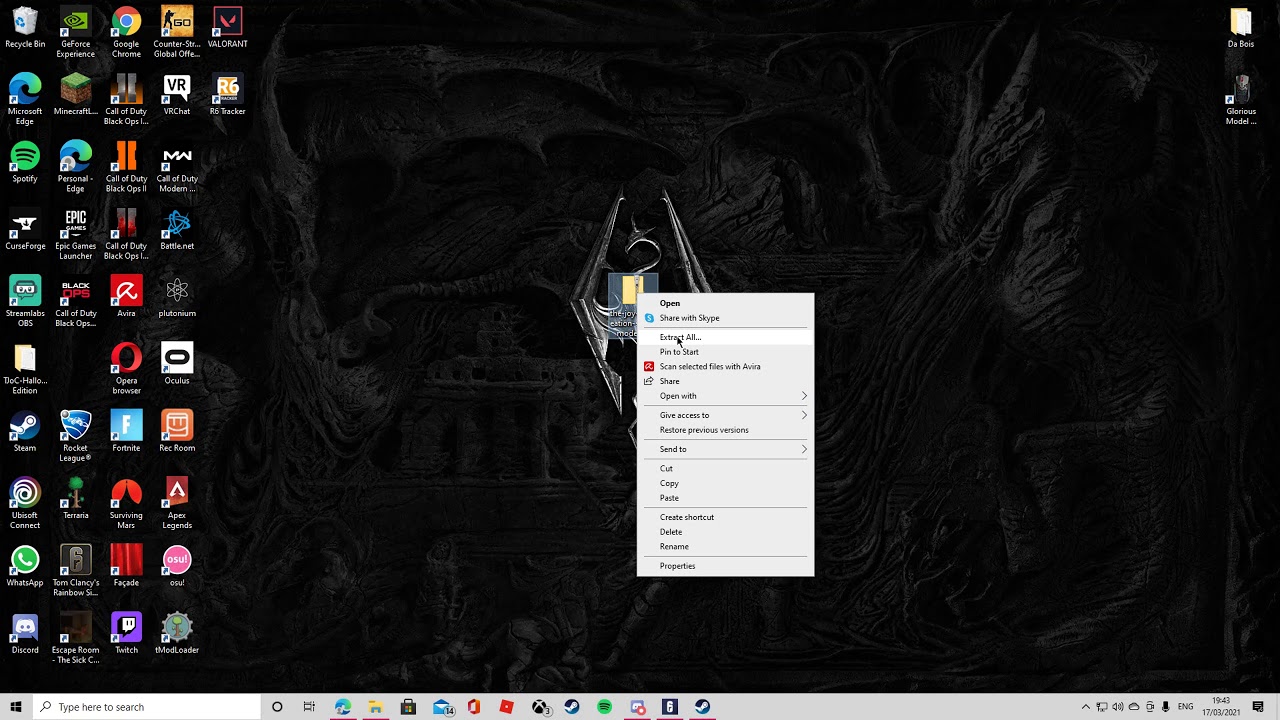Screen dimensions: 1280x720
Task: Open the Mail taskbar icon
Action: click(x=441, y=707)
